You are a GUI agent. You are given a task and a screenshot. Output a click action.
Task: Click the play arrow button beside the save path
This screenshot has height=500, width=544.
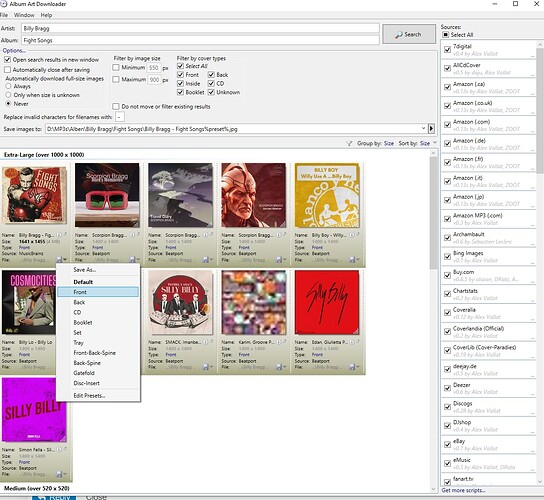pyautogui.click(x=431, y=129)
